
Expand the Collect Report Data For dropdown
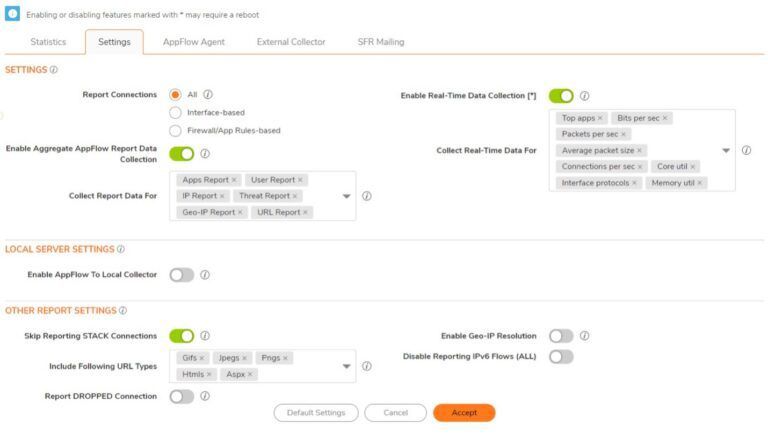click(346, 196)
